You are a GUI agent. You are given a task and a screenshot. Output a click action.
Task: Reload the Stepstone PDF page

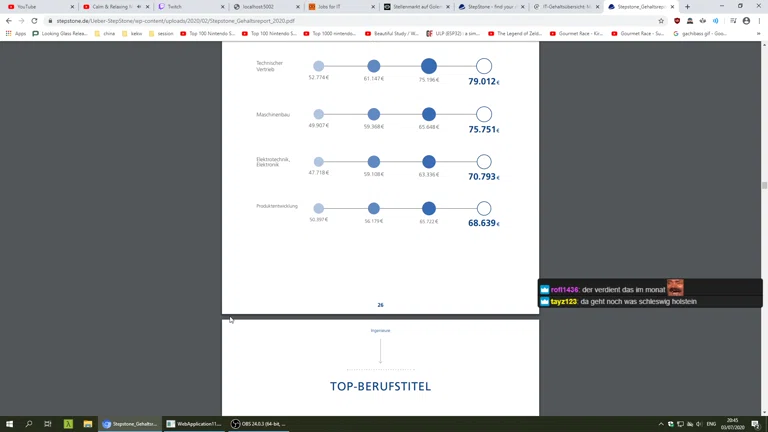point(34,21)
